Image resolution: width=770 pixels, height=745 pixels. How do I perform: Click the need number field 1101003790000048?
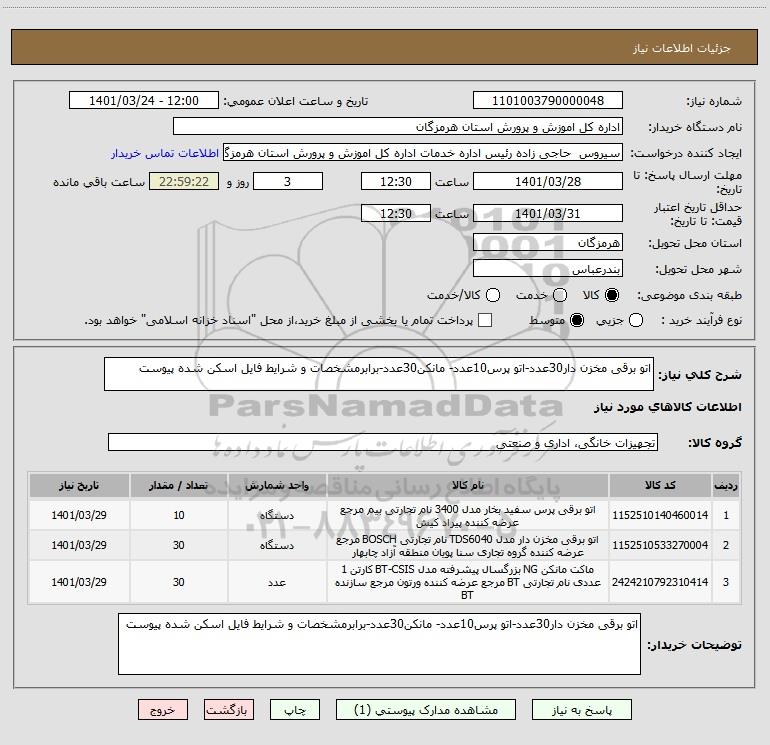548,100
